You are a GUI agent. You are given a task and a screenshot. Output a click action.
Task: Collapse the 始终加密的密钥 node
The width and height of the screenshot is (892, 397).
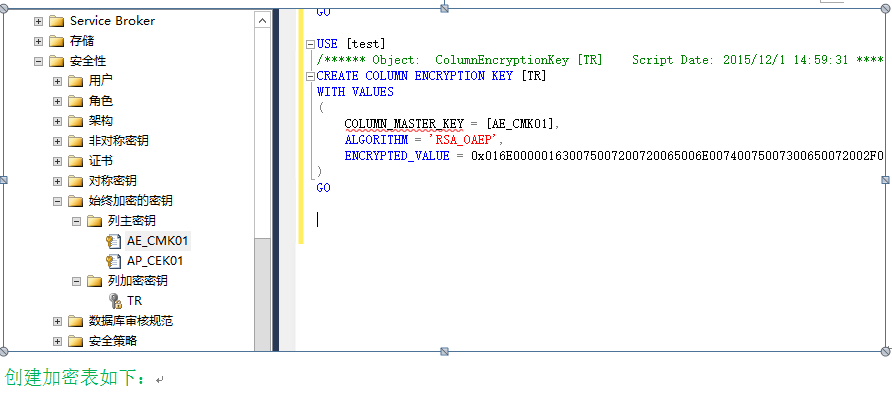57,201
